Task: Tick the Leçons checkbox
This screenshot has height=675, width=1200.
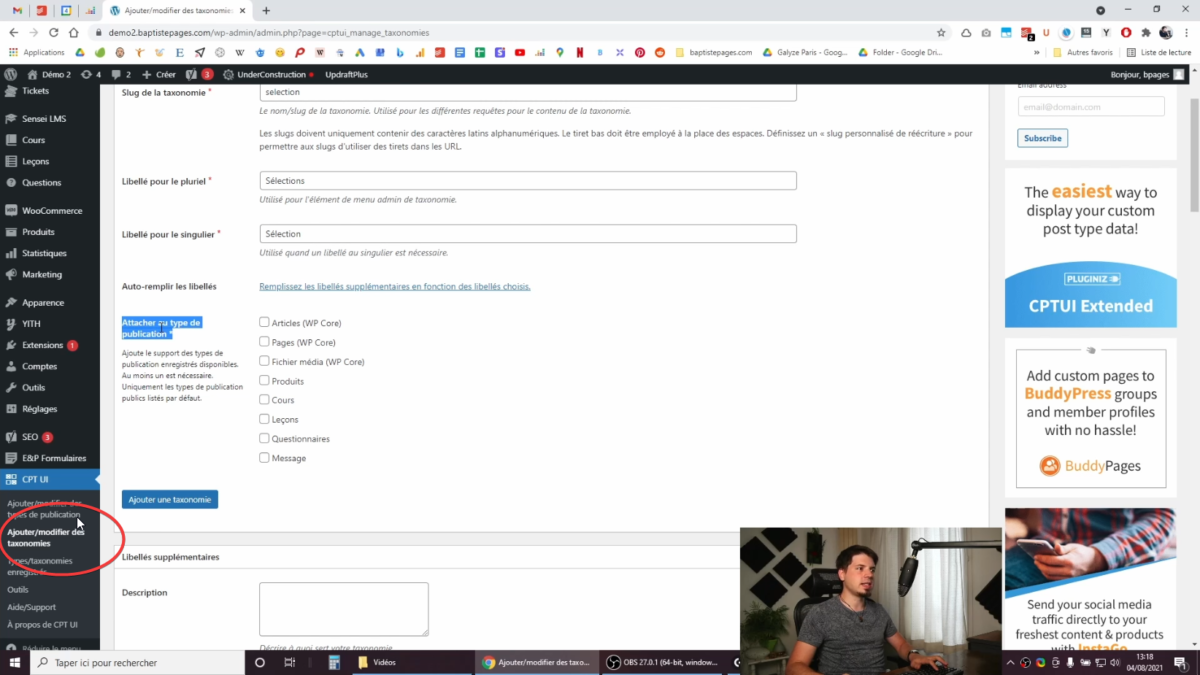Action: (264, 419)
